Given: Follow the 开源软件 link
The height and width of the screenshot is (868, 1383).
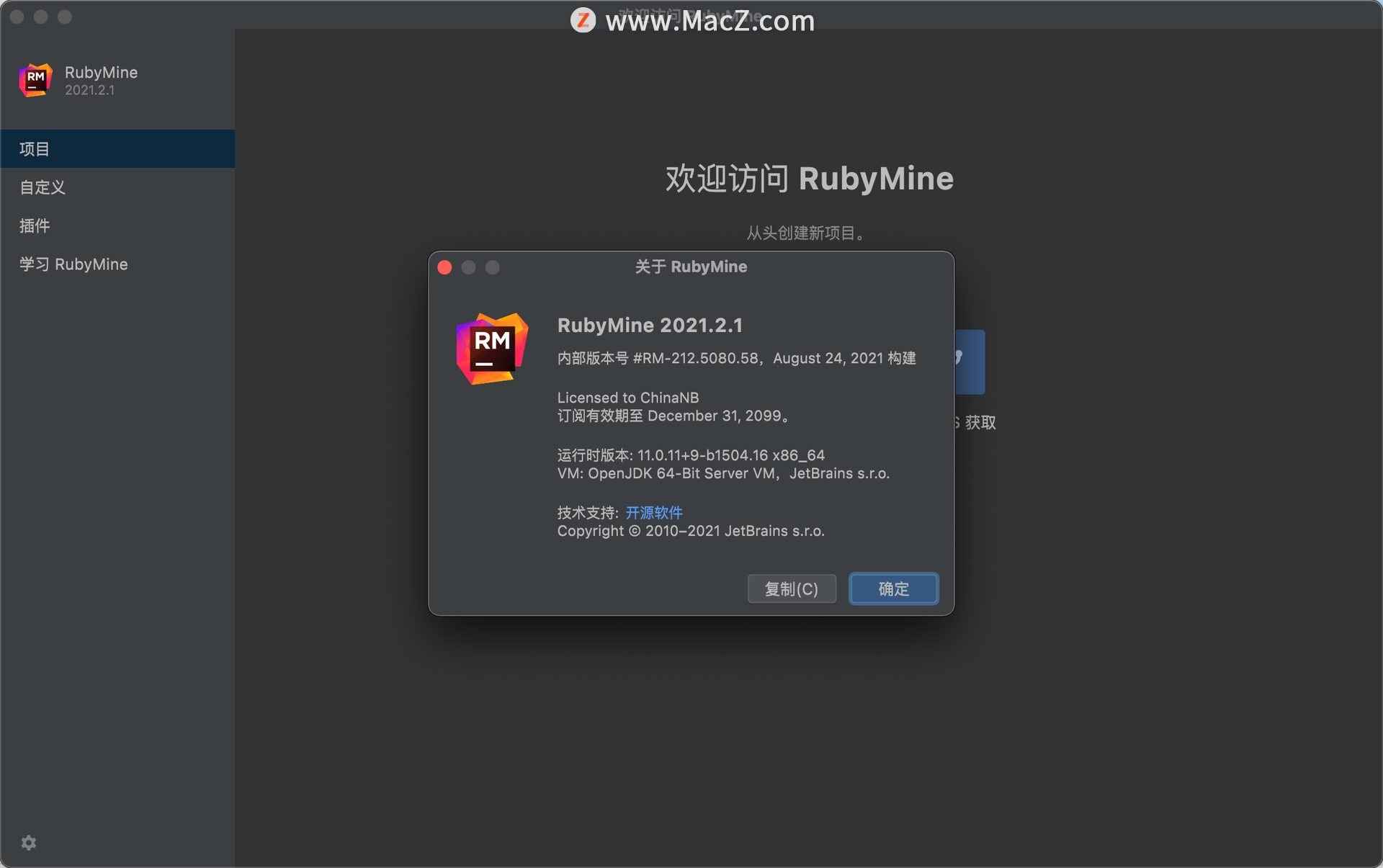Looking at the screenshot, I should pyautogui.click(x=654, y=513).
